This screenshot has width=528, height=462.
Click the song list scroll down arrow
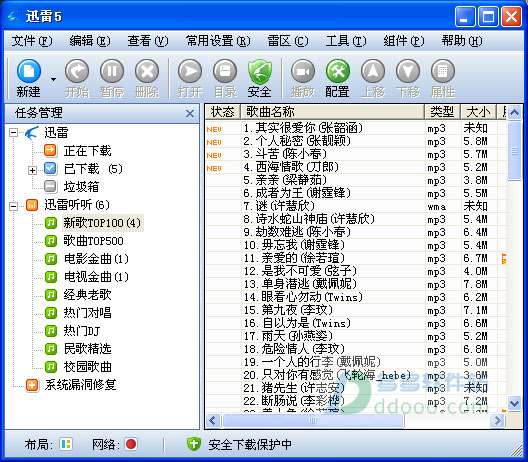[514, 403]
